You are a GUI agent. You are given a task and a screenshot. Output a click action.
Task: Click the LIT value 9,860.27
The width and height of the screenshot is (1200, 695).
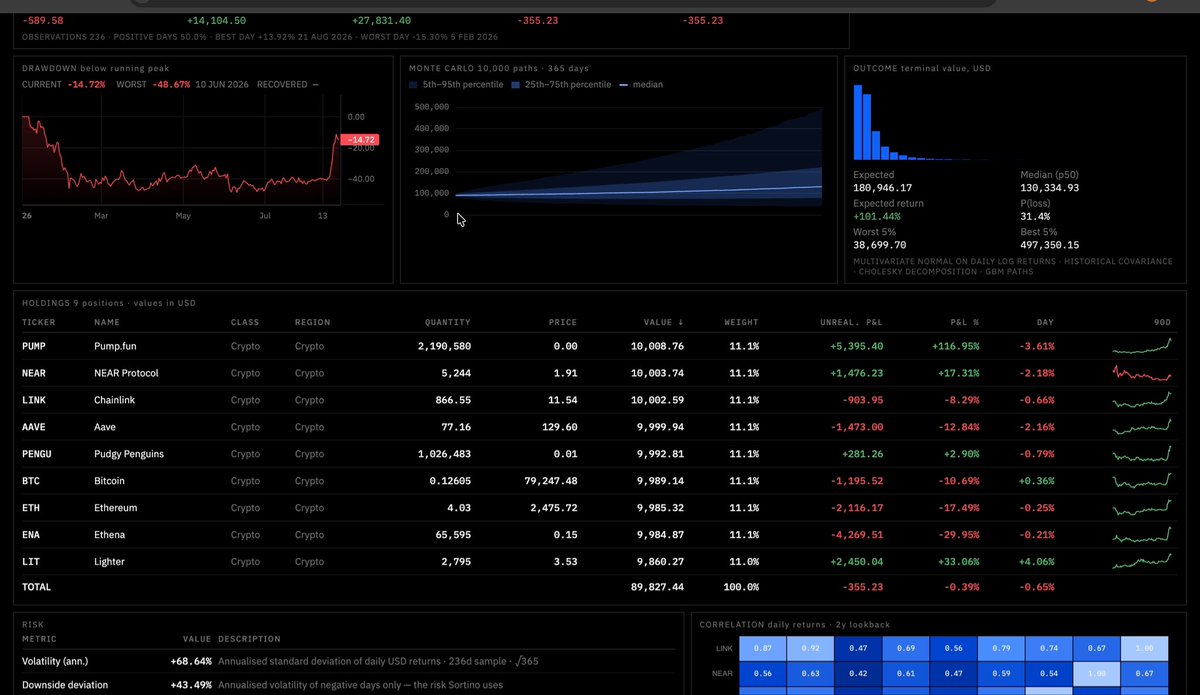pyautogui.click(x=659, y=562)
